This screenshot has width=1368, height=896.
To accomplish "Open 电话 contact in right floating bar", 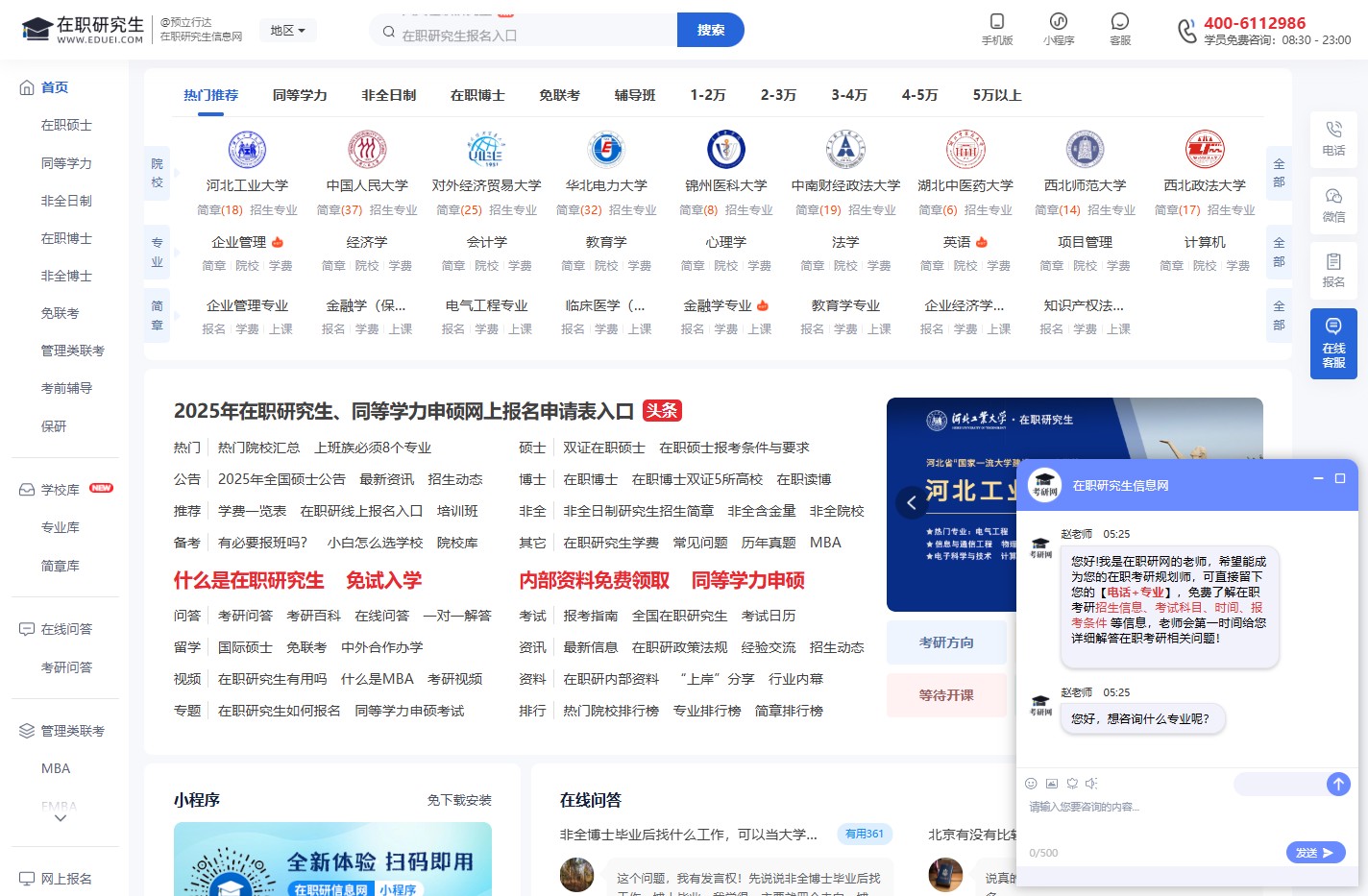I will 1333,138.
